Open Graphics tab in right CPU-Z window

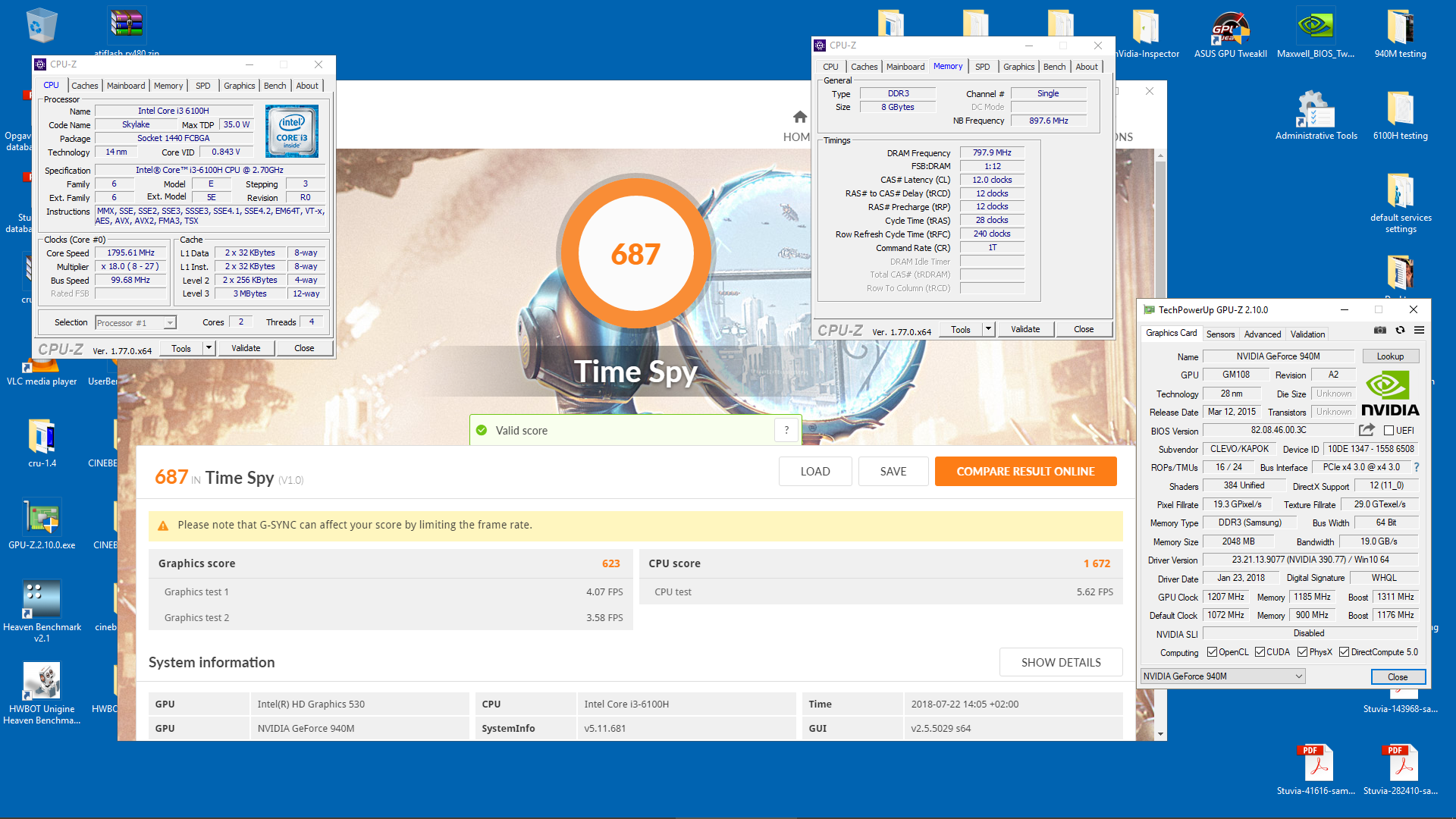tap(1018, 67)
